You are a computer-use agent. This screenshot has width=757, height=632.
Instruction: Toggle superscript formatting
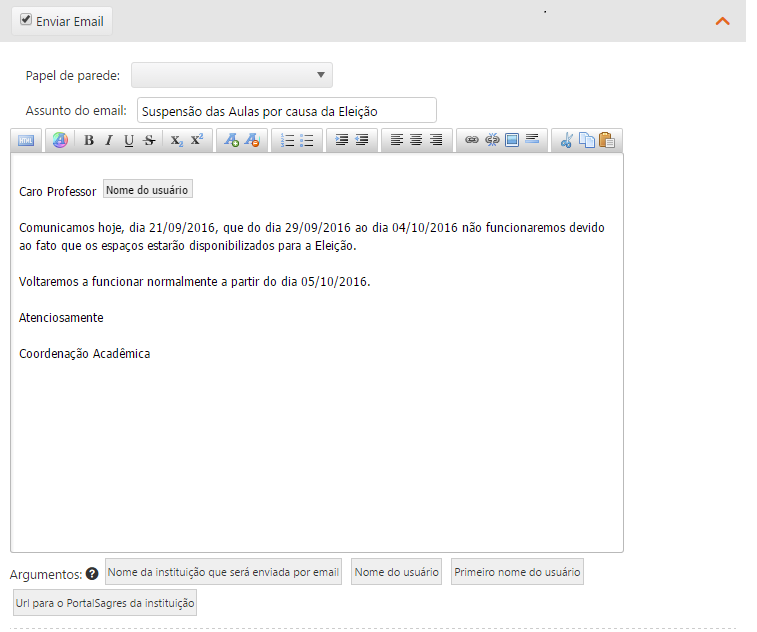tap(196, 141)
